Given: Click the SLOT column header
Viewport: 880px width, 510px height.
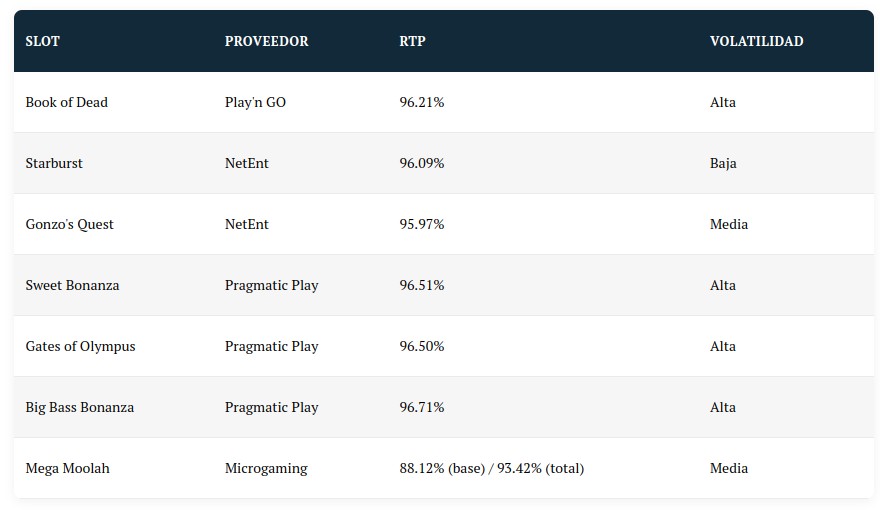Looking at the screenshot, I should coord(42,41).
